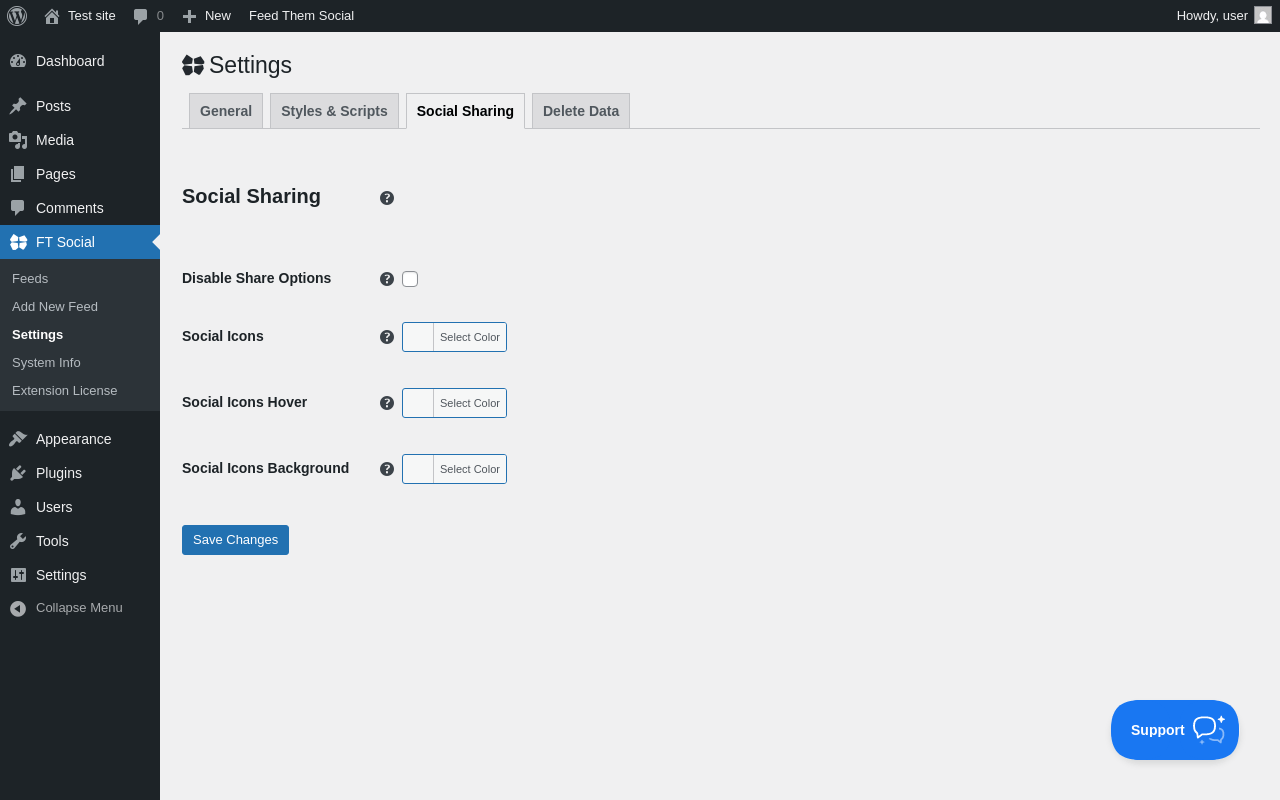Open the System Info submenu link
Viewport: 1280px width, 800px height.
[x=46, y=363]
